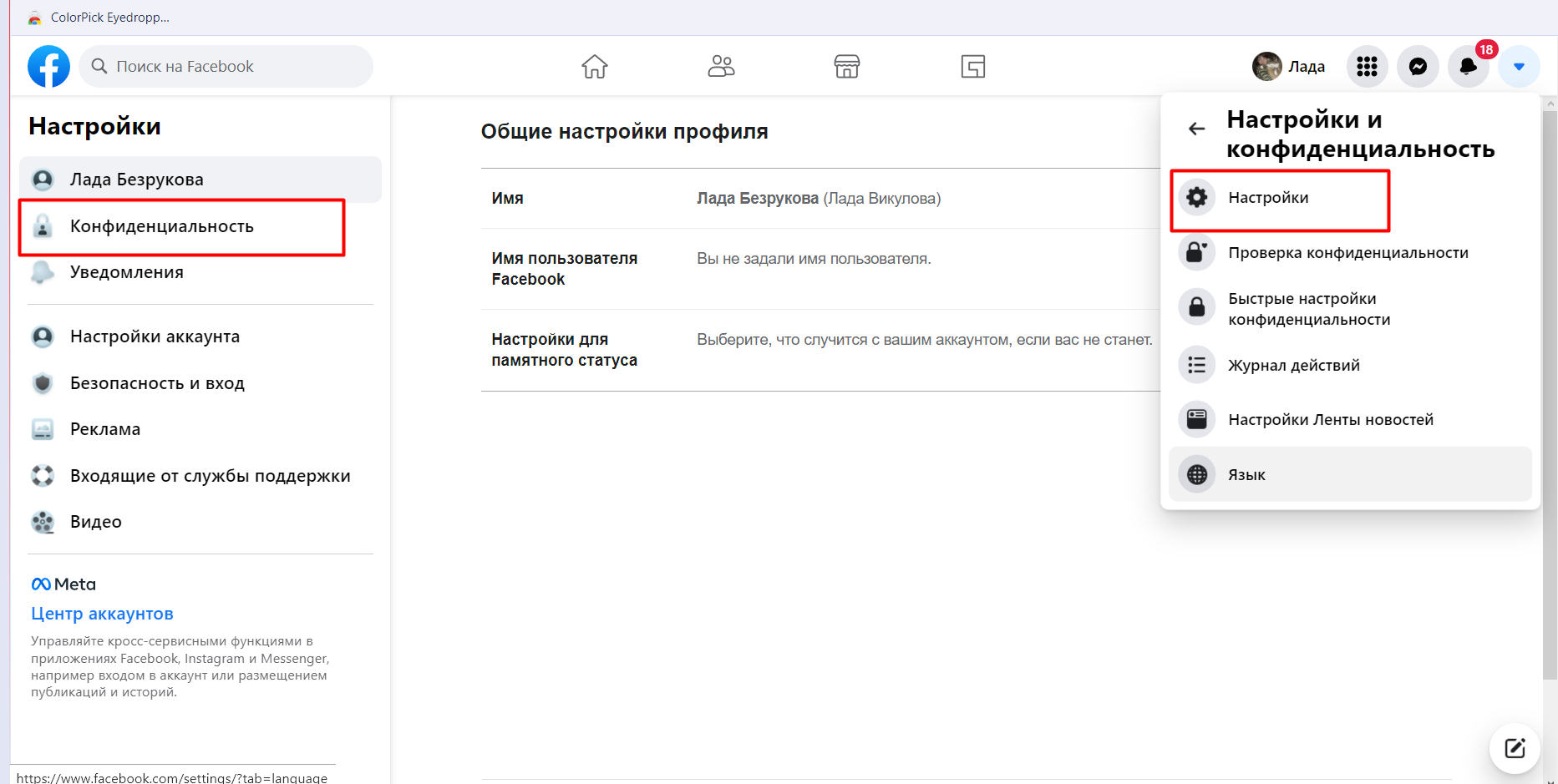1558x784 pixels.
Task: Open Видео settings
Action: click(200, 522)
